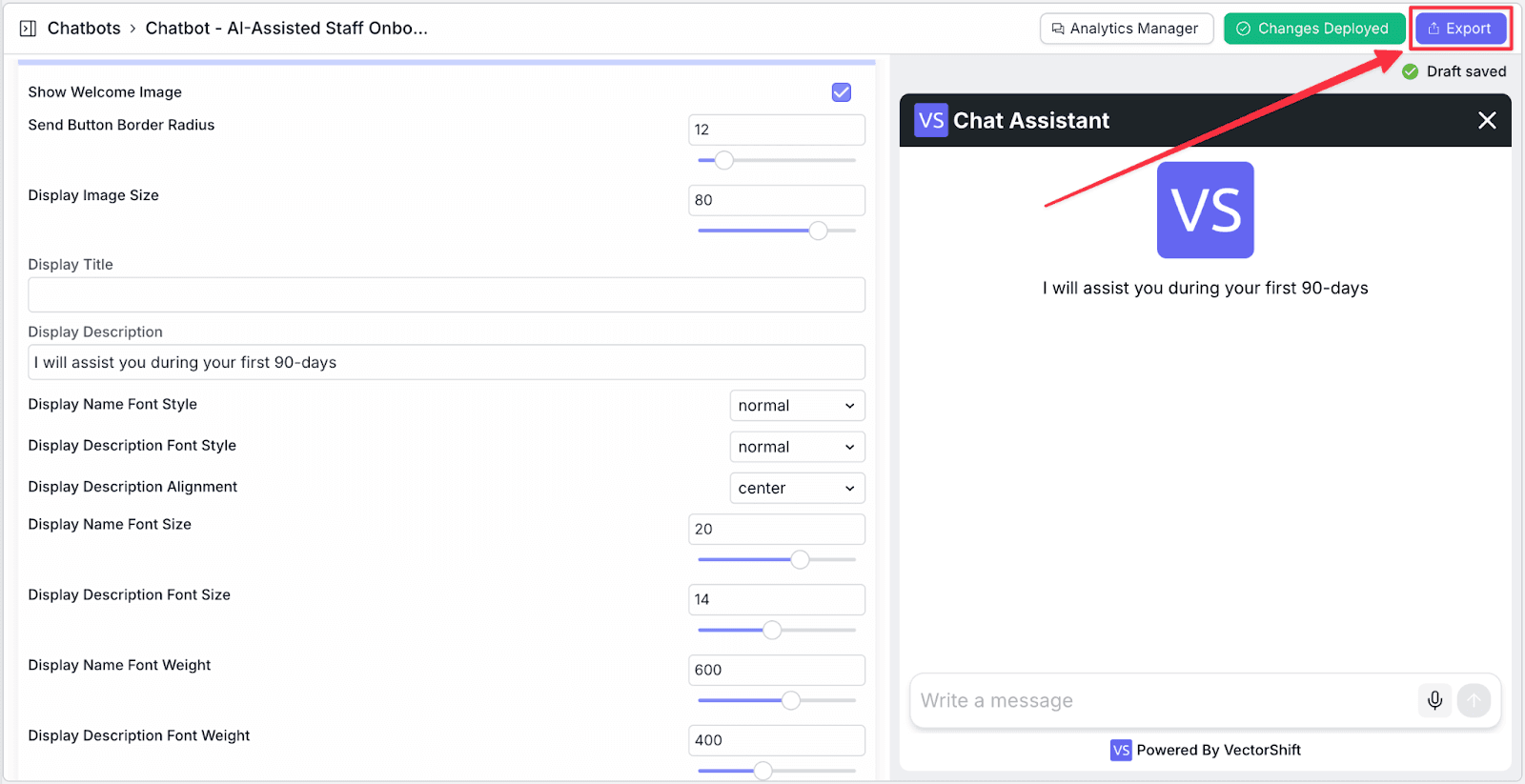The height and width of the screenshot is (784, 1525).
Task: Click the Export button
Action: [1460, 29]
